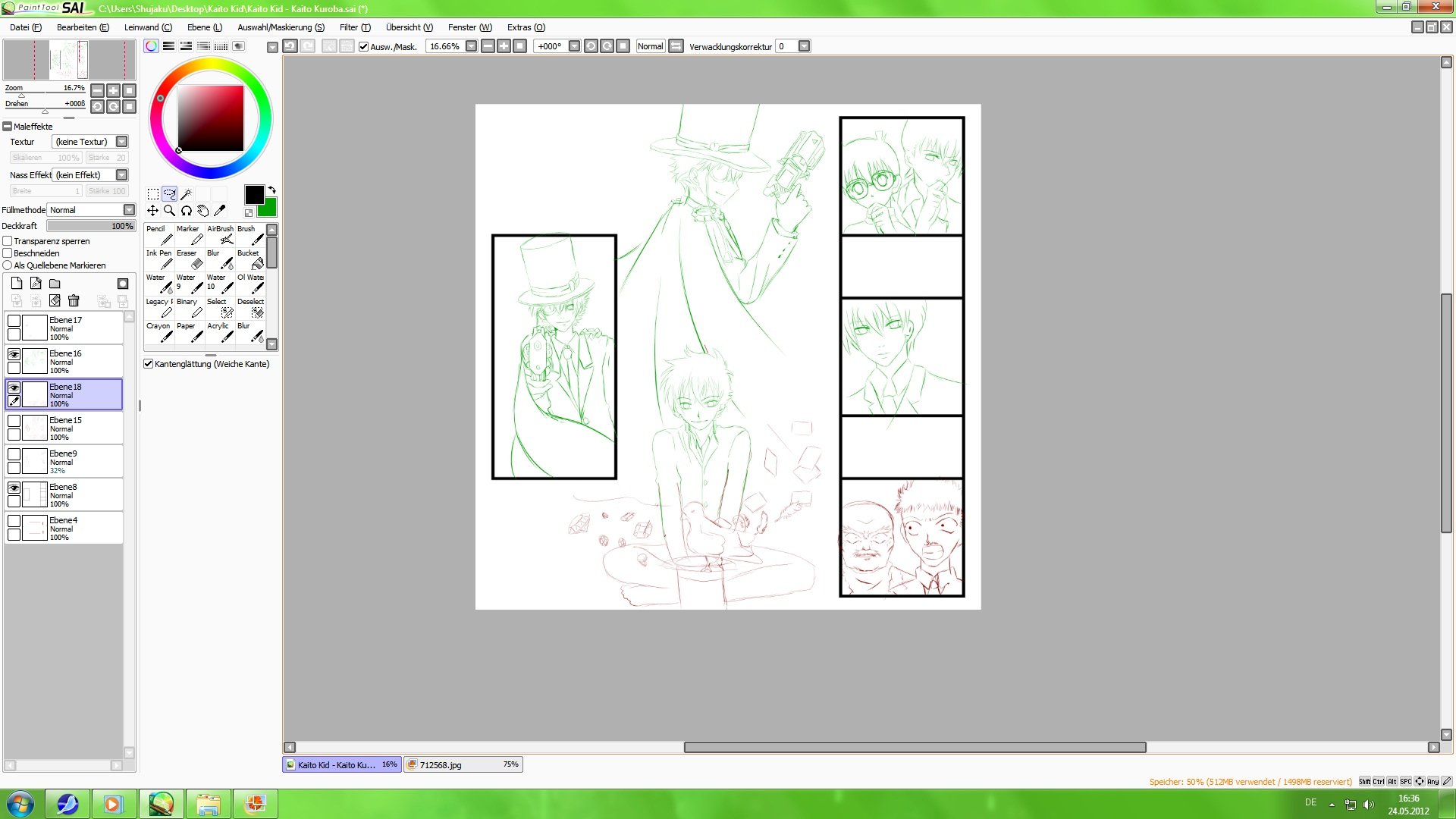Viewport: 1456px width, 819px height.
Task: Adjust the Deckkraft opacity slider
Action: (91, 226)
